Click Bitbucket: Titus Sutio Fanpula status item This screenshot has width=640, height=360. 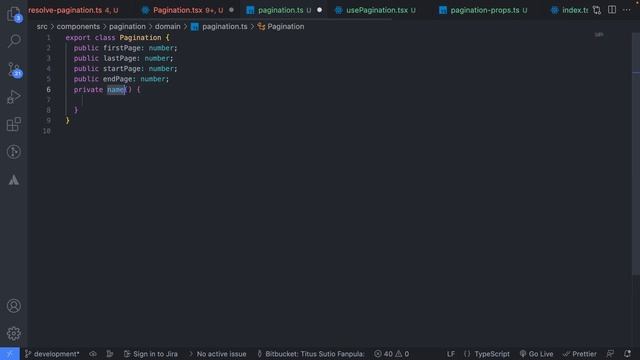pyautogui.click(x=311, y=354)
